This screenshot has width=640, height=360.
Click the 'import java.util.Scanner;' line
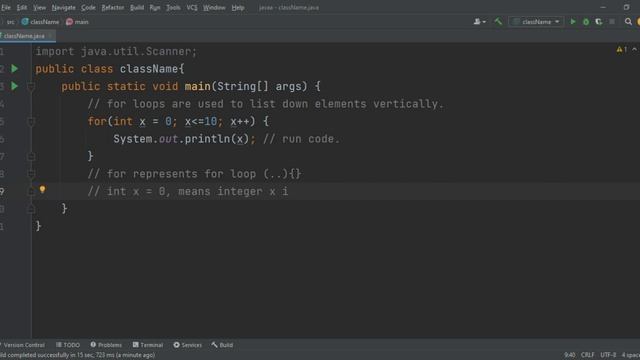coord(116,51)
